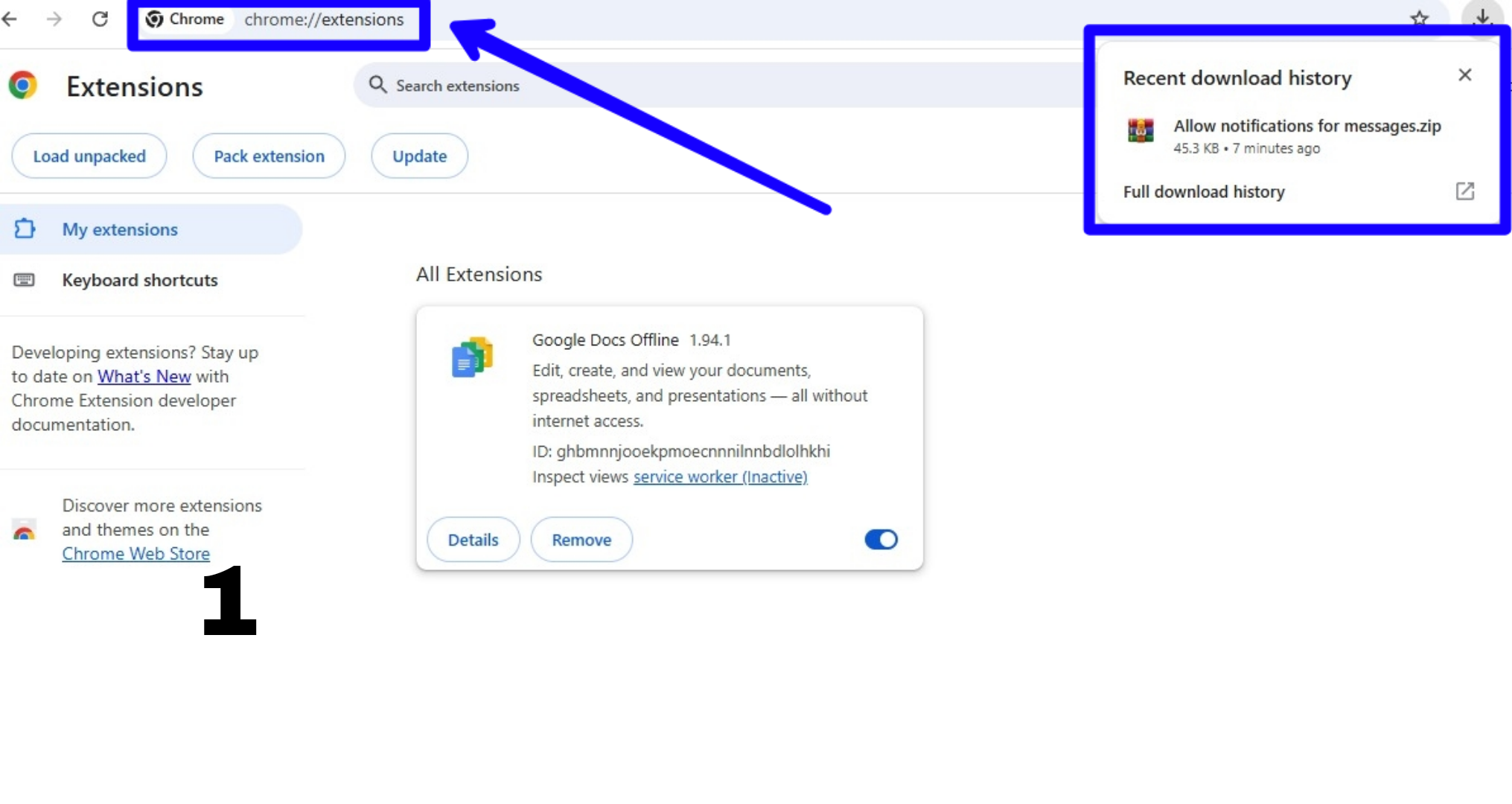Go back with the browser back arrow
Screen dimensions: 1512x804
[x=10, y=19]
